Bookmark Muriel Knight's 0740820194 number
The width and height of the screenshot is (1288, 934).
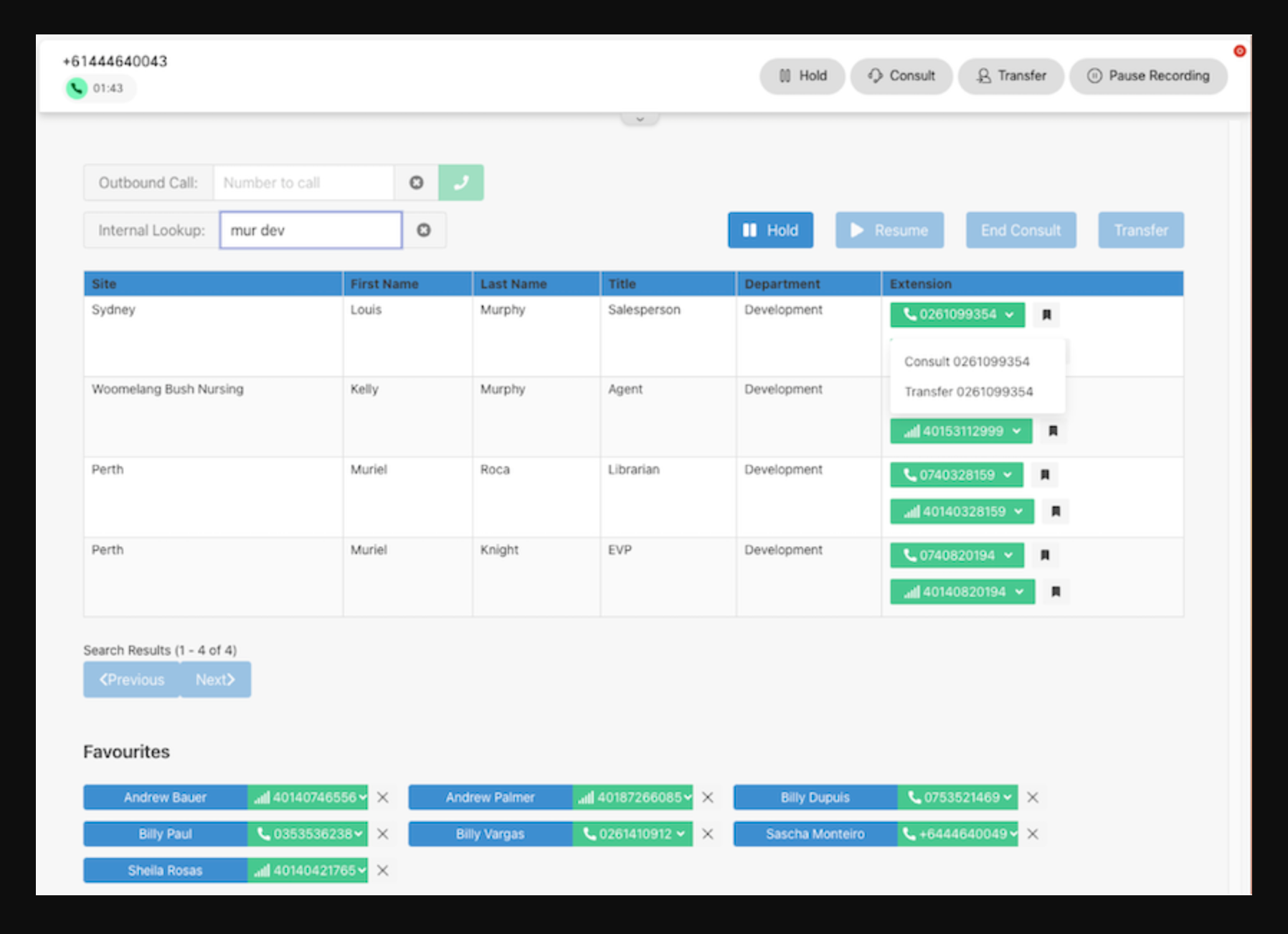[1045, 555]
